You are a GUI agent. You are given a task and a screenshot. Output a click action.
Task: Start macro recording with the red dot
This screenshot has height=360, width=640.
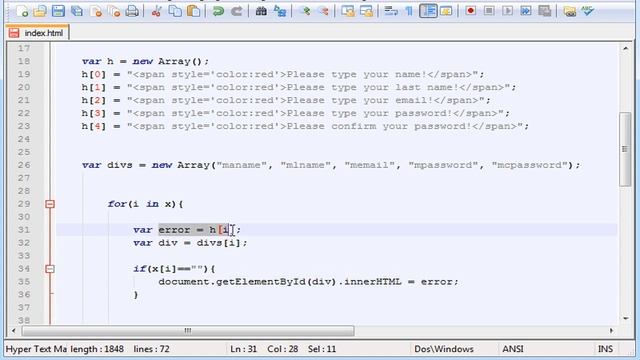coord(471,11)
